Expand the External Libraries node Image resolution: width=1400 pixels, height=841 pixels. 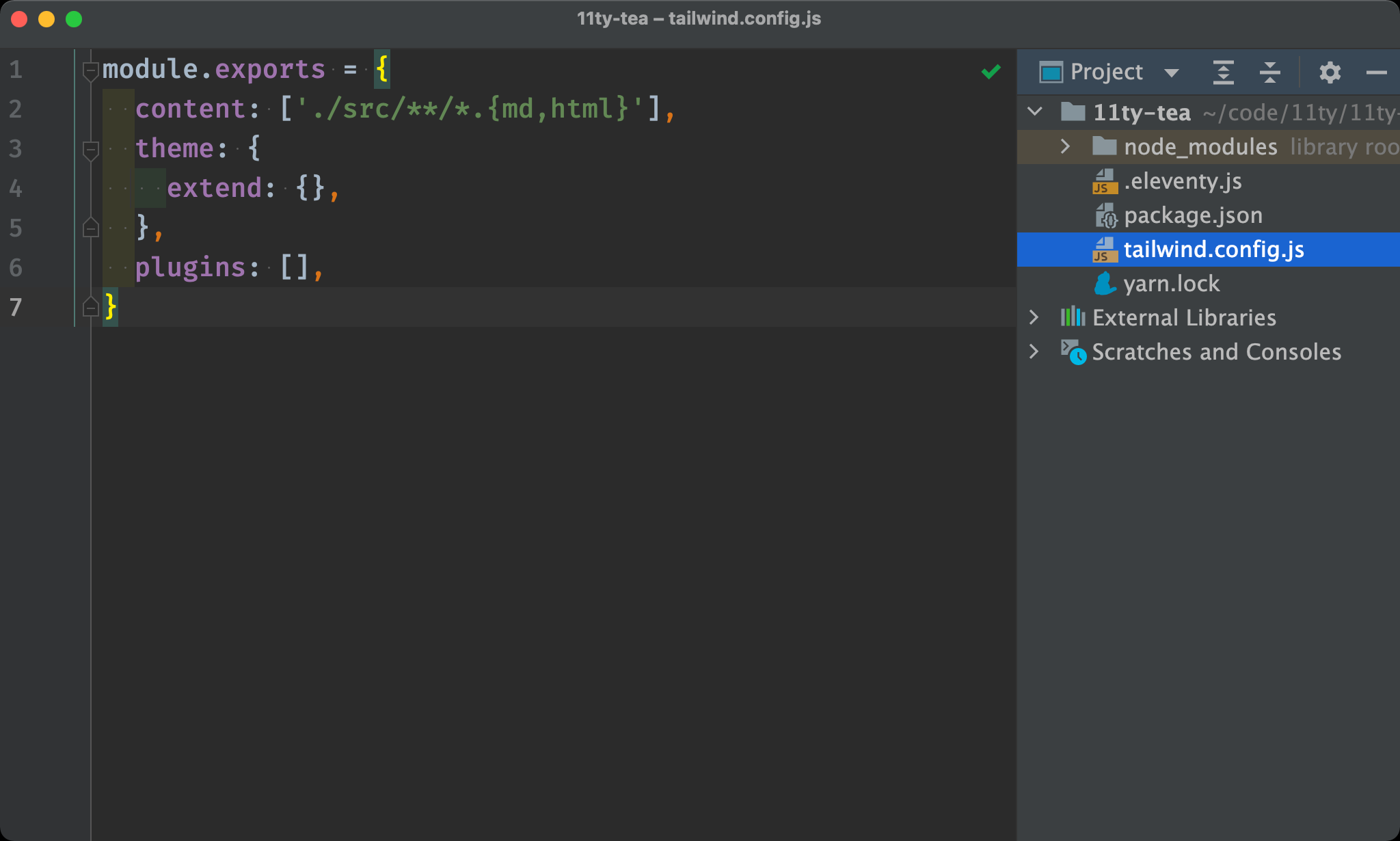point(1034,317)
